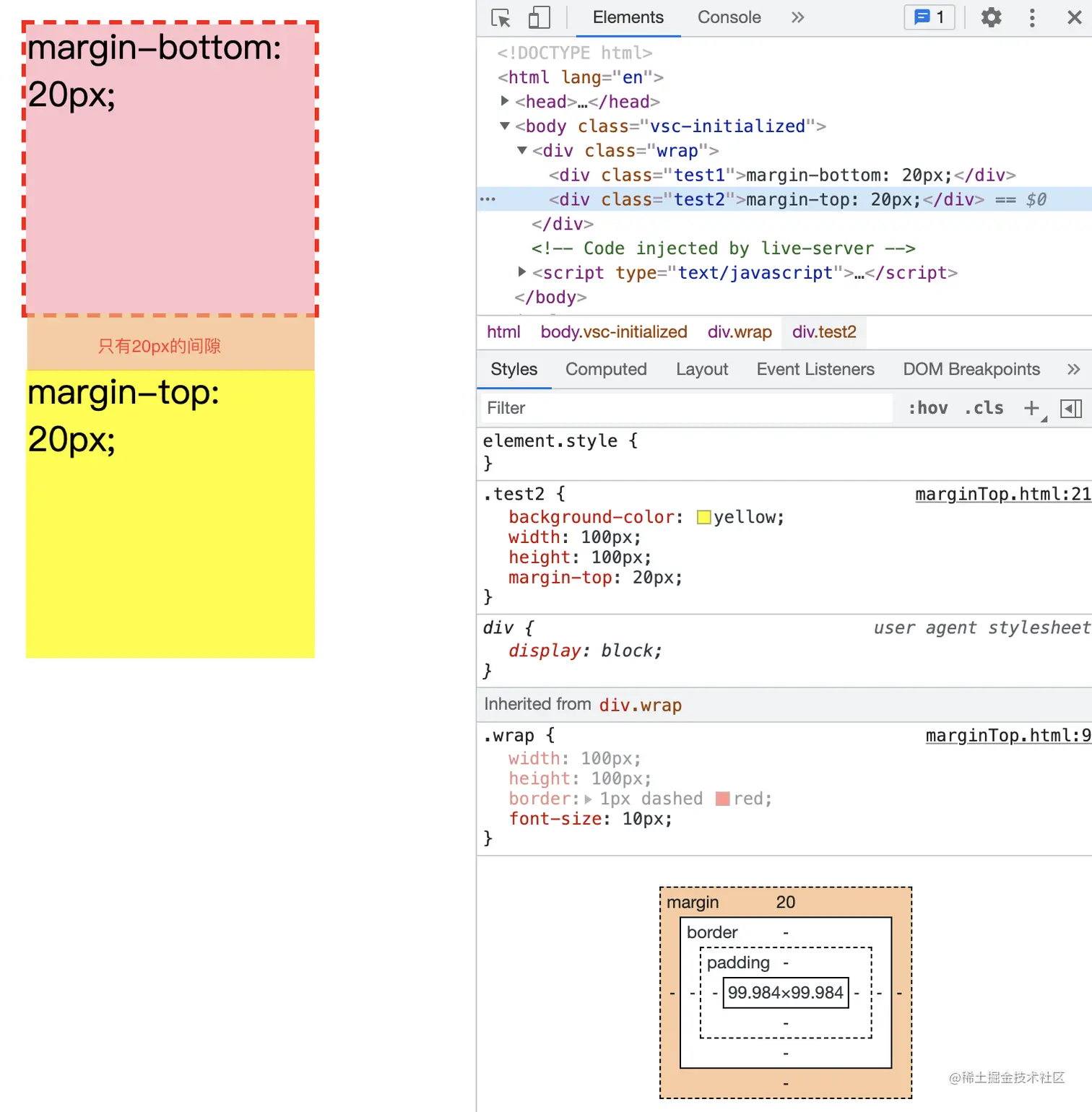Toggle the margin-top declaration in .test2 rule

click(498, 578)
